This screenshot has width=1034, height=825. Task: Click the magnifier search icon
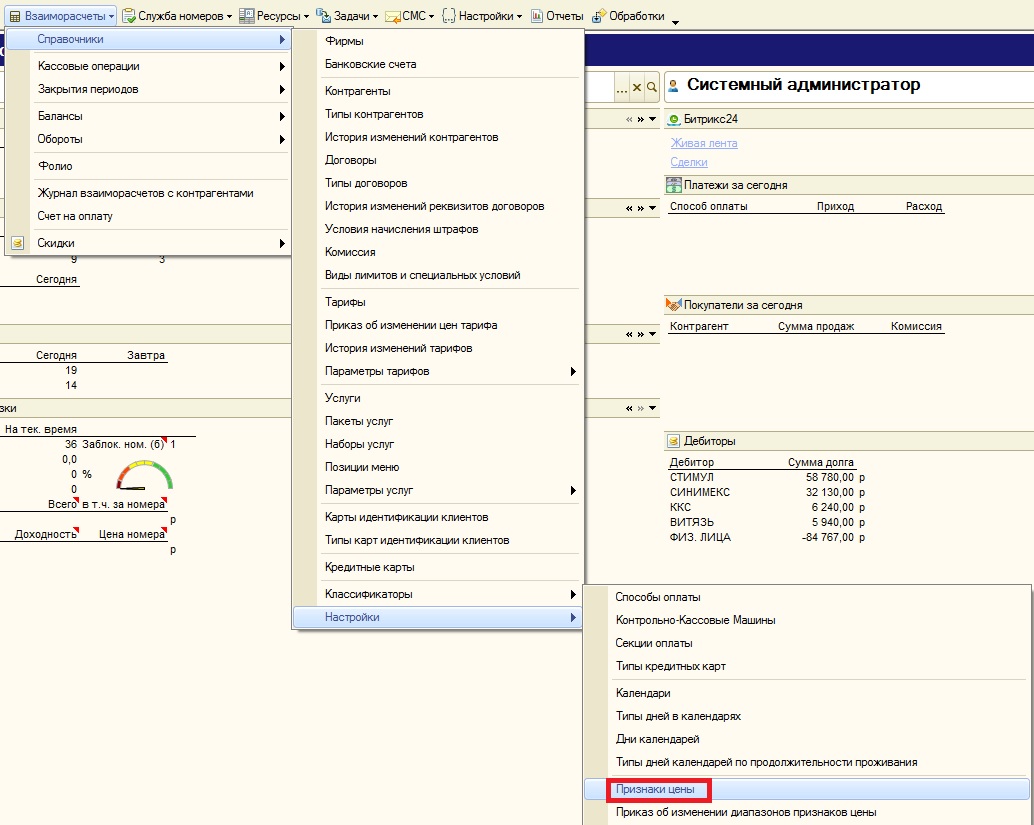pyautogui.click(x=652, y=87)
